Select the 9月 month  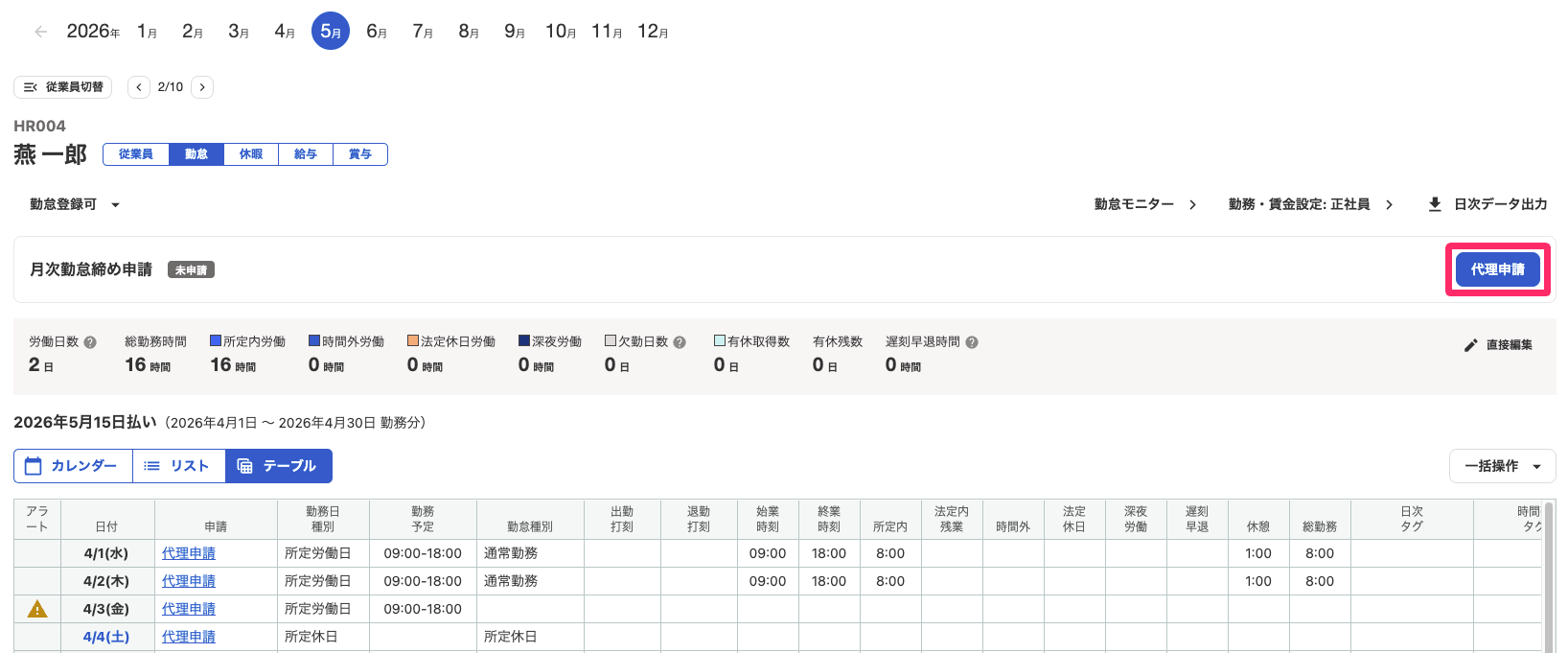515,32
